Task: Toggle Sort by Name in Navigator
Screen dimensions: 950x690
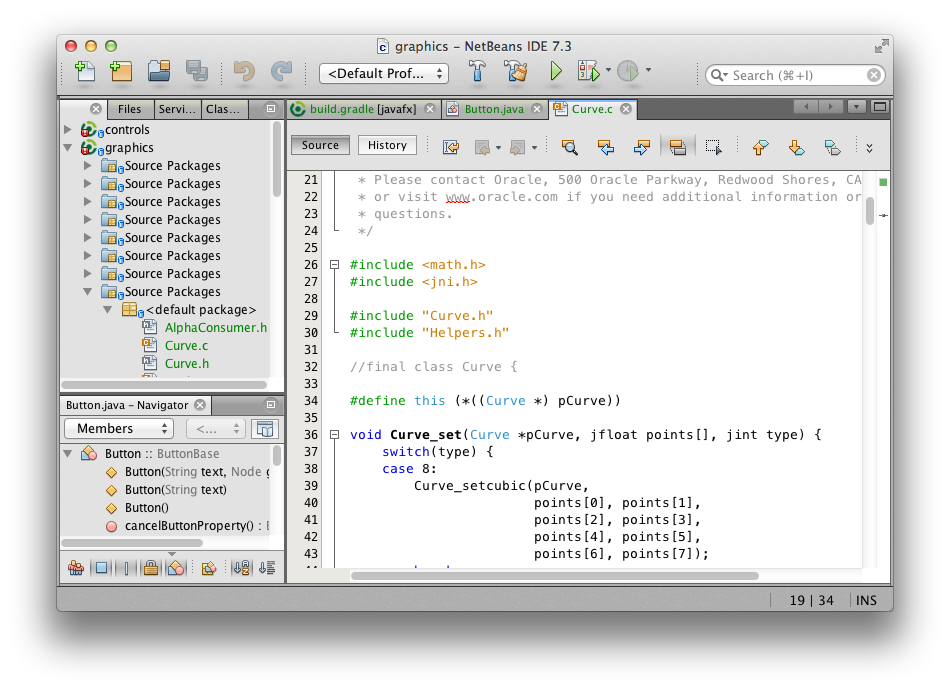Action: 241,568
